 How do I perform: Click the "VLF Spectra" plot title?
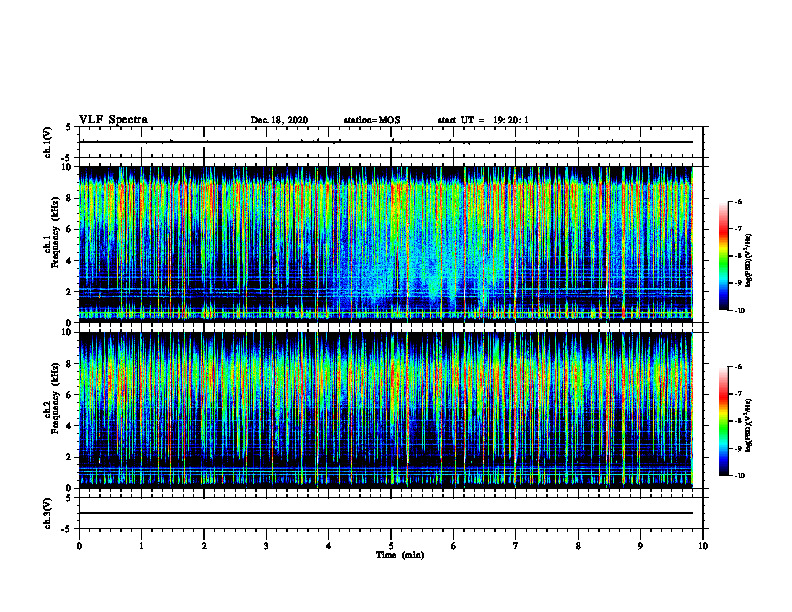(113, 120)
